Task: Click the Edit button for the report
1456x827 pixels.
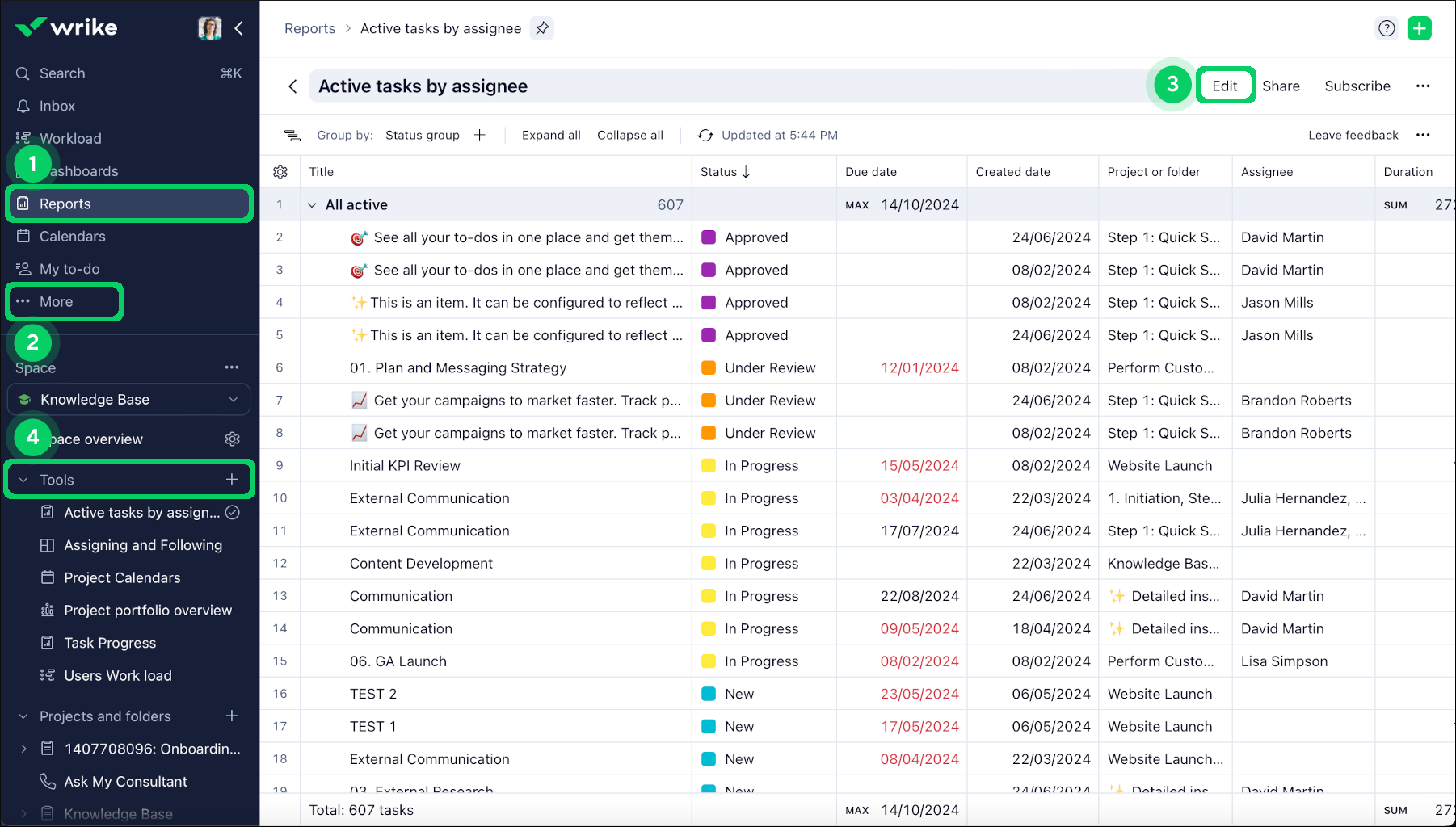Action: click(1224, 86)
